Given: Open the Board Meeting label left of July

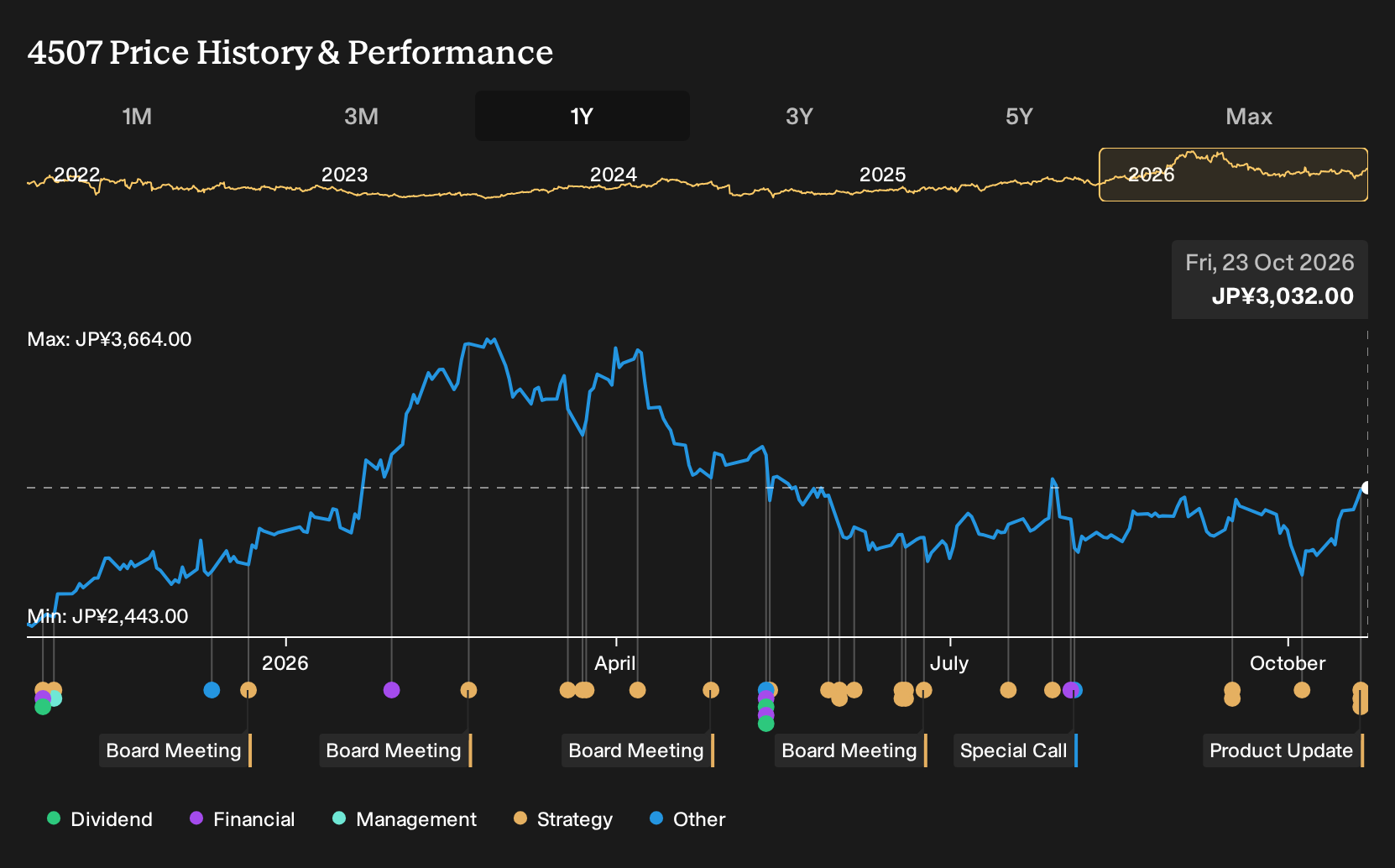Looking at the screenshot, I should pyautogui.click(x=850, y=750).
